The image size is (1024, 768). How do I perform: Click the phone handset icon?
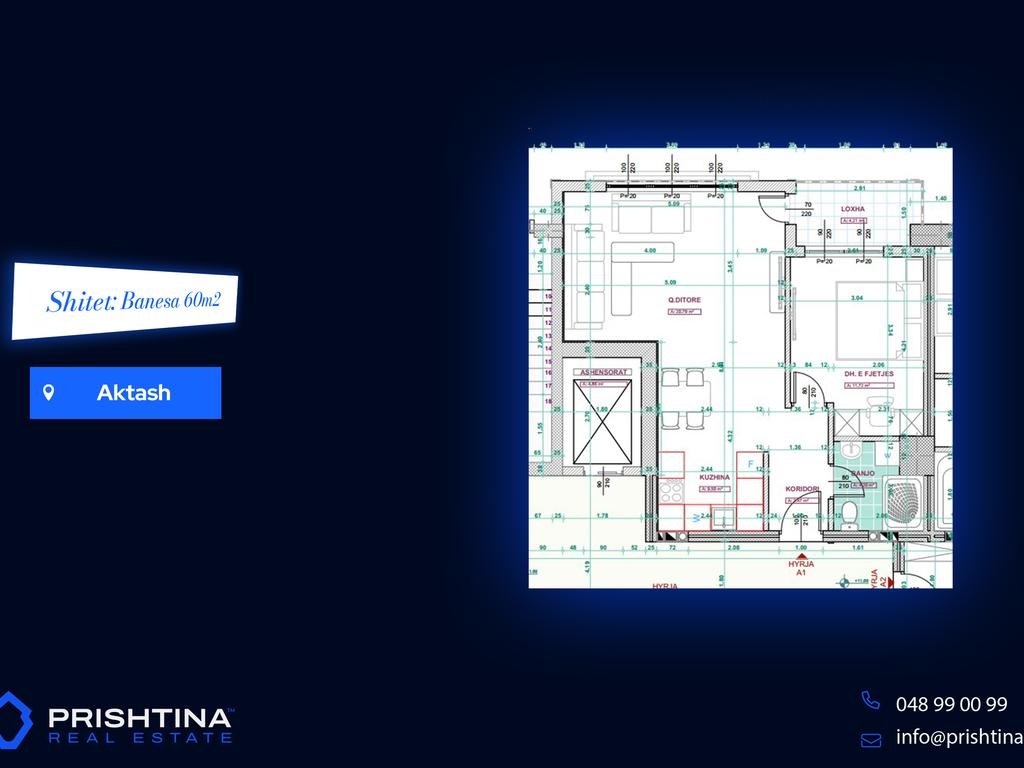tap(871, 702)
